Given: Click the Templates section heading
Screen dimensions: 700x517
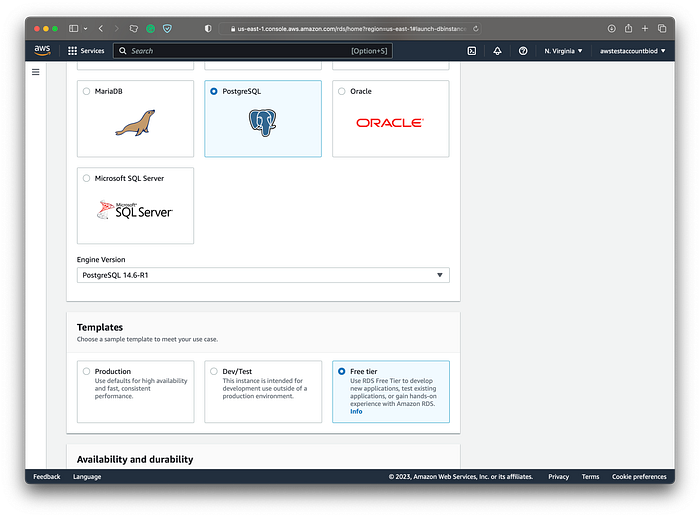Looking at the screenshot, I should [x=100, y=327].
